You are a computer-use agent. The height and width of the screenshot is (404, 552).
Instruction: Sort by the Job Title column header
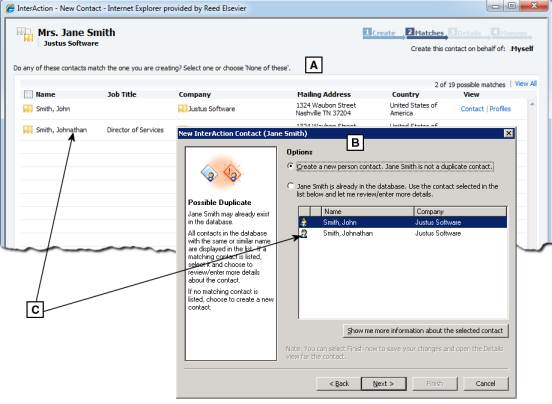click(121, 94)
